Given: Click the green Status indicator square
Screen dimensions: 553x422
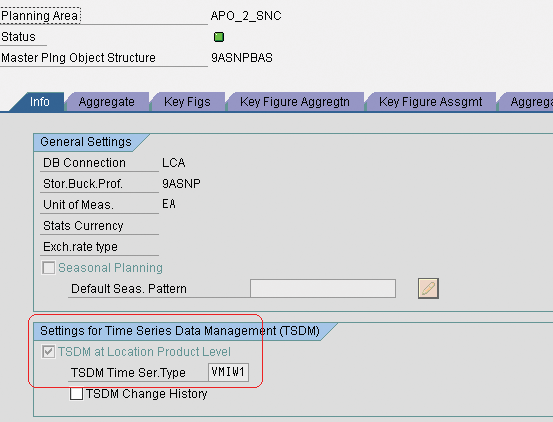Looking at the screenshot, I should tap(219, 37).
